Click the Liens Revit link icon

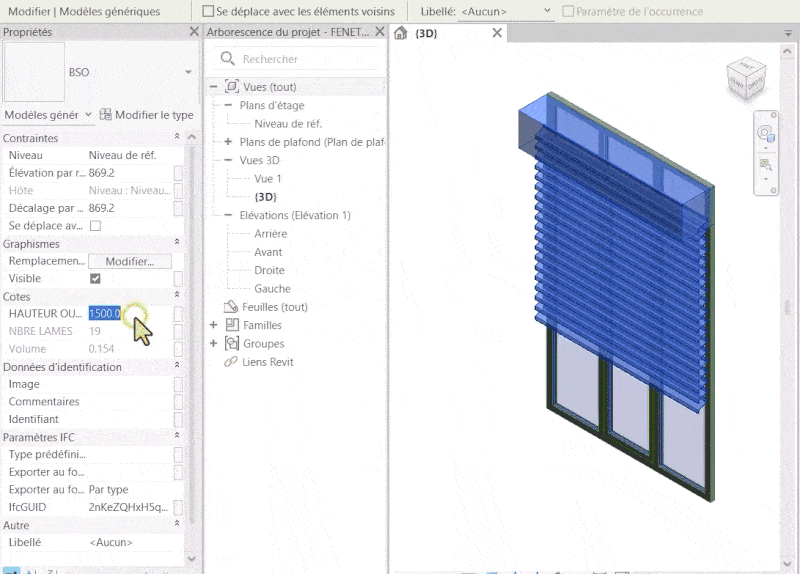[x=230, y=362]
